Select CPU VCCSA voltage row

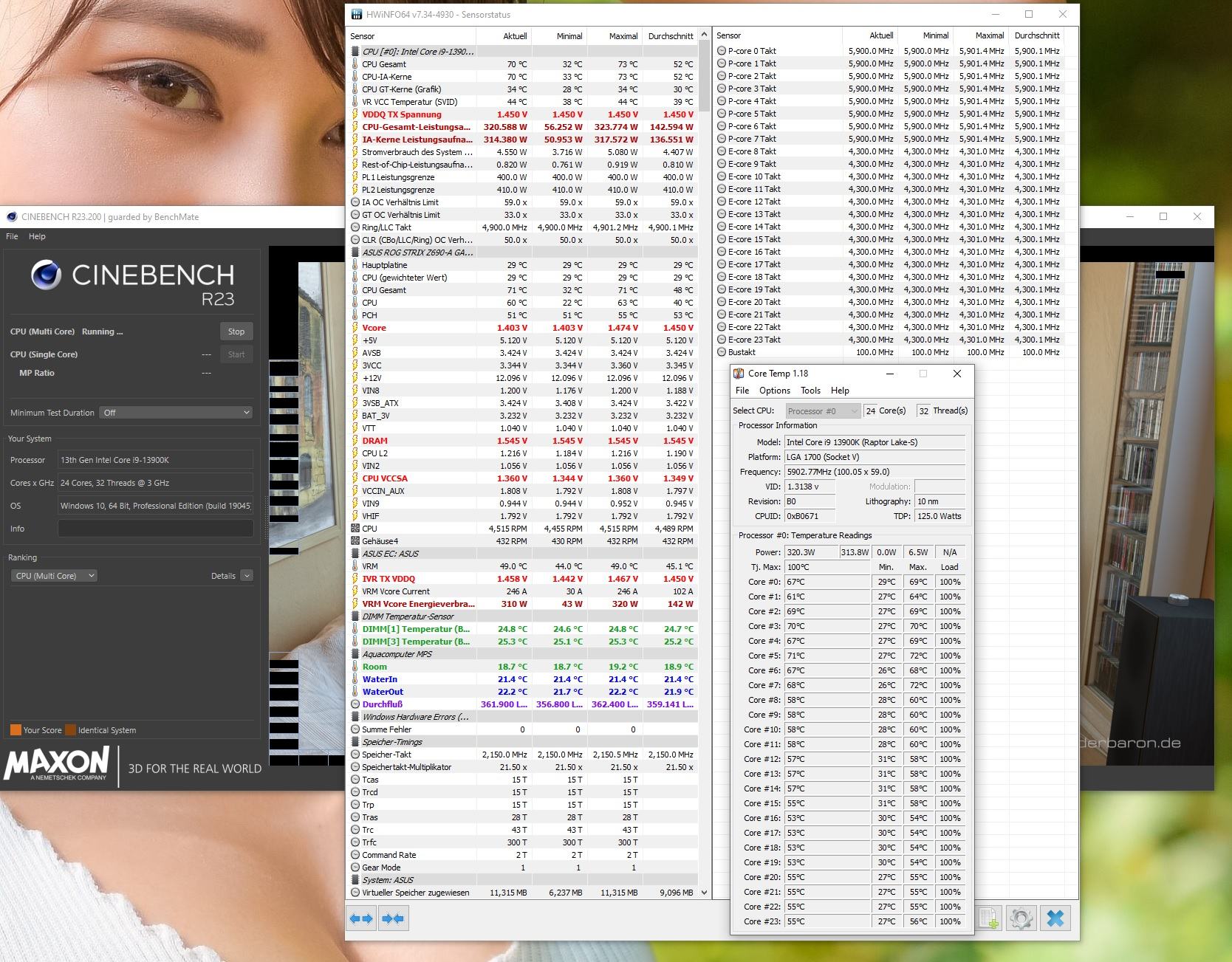(523, 478)
